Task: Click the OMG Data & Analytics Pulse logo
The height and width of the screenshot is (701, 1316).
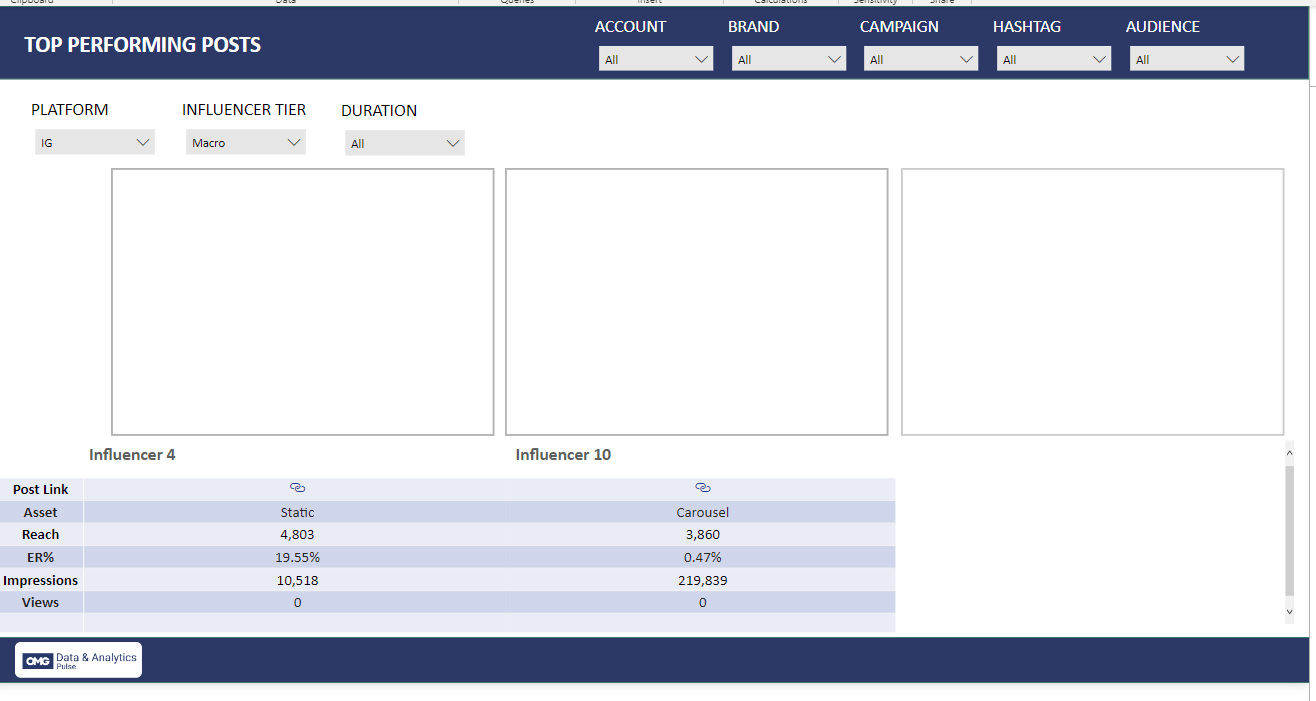Action: point(78,660)
